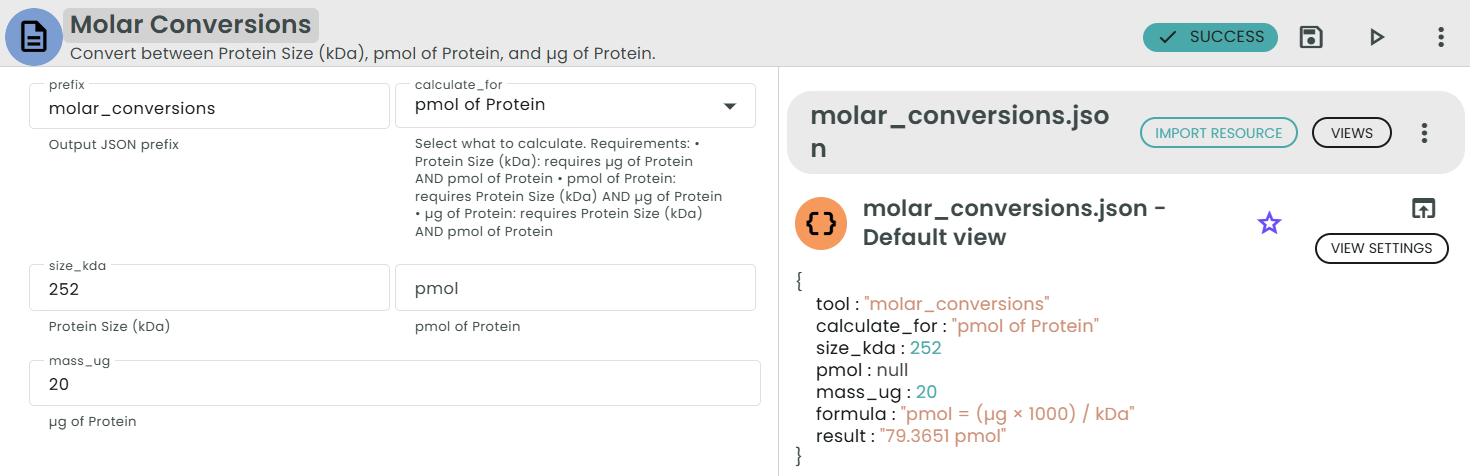Select the "pmol of Protein" combo box value
The width and height of the screenshot is (1470, 476).
[x=560, y=105]
